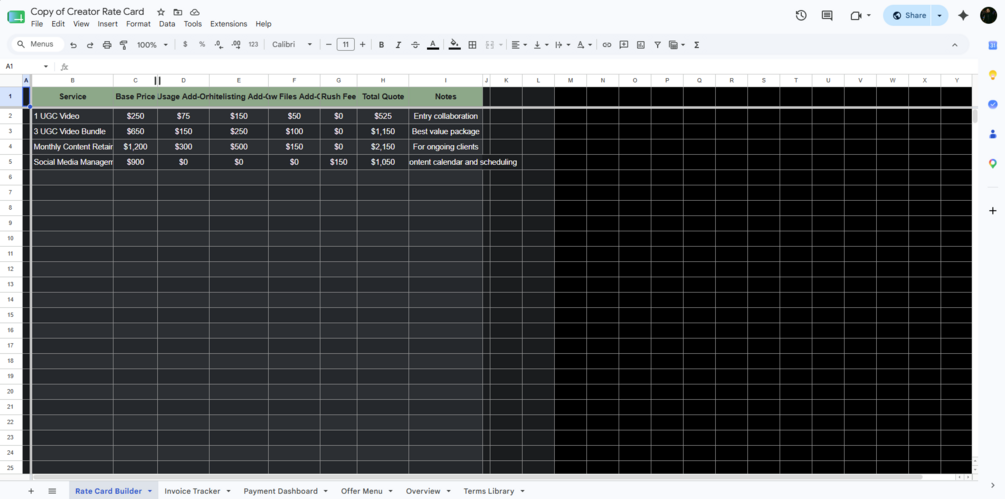This screenshot has width=1005, height=499.
Task: Open the Functions sigma menu
Action: [697, 45]
